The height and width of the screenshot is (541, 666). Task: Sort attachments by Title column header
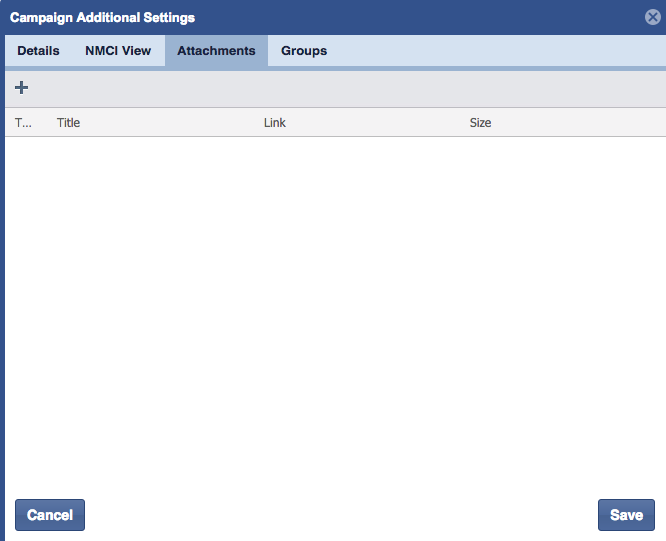tap(68, 123)
